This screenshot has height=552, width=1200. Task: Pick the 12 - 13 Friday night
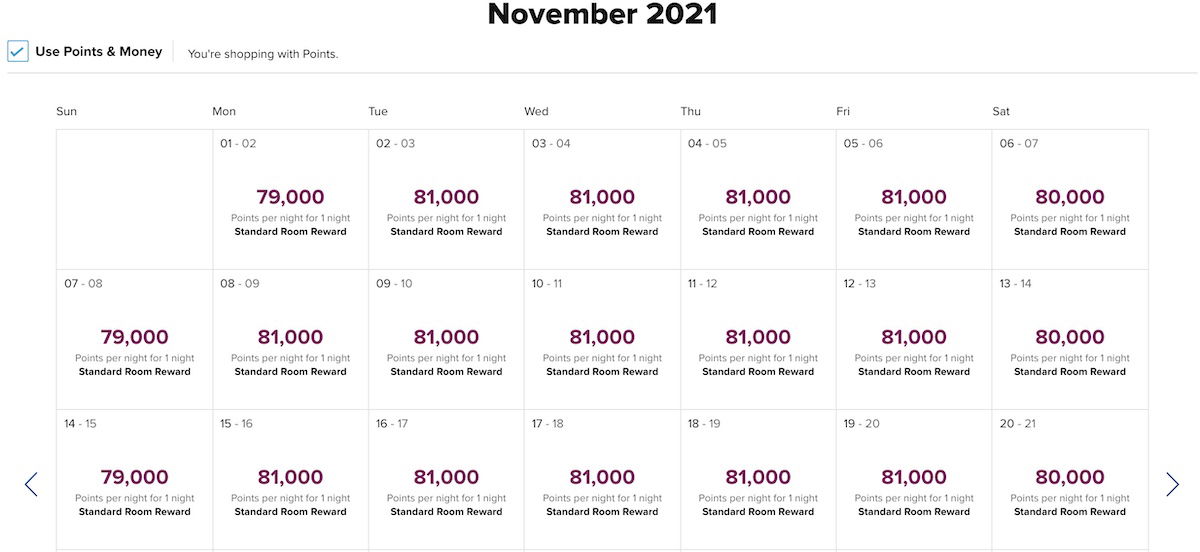click(914, 339)
